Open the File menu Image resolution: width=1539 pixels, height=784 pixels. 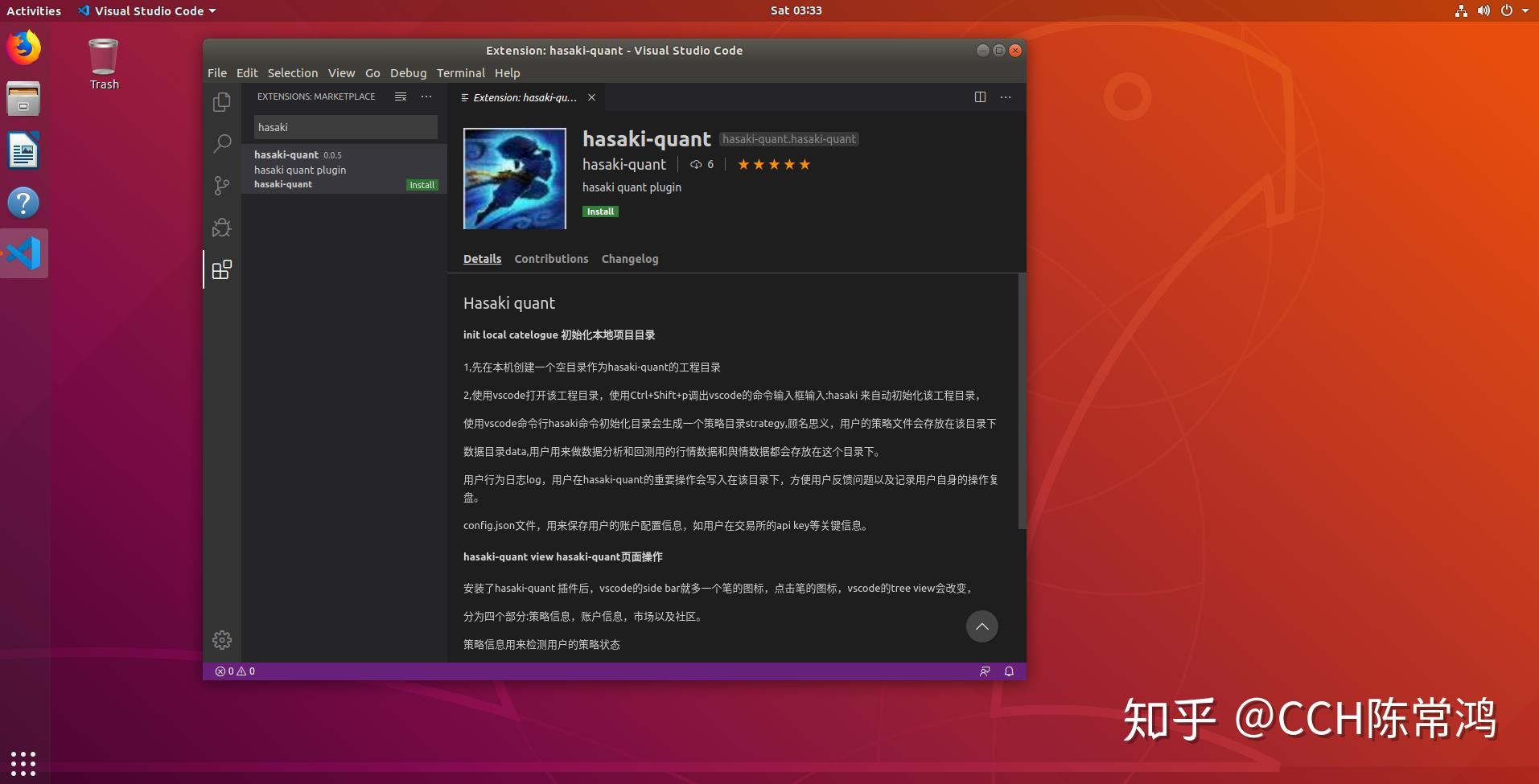point(217,72)
